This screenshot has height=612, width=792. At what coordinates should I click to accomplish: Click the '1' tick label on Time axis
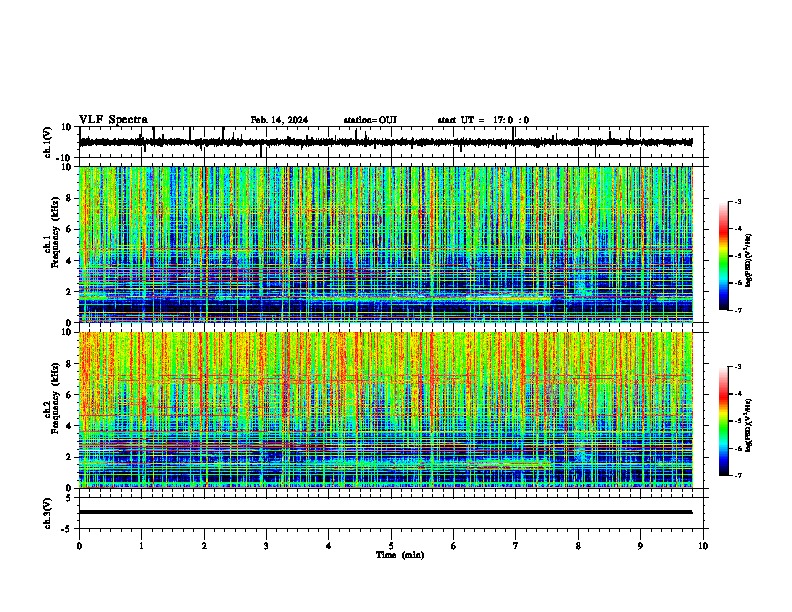(141, 546)
